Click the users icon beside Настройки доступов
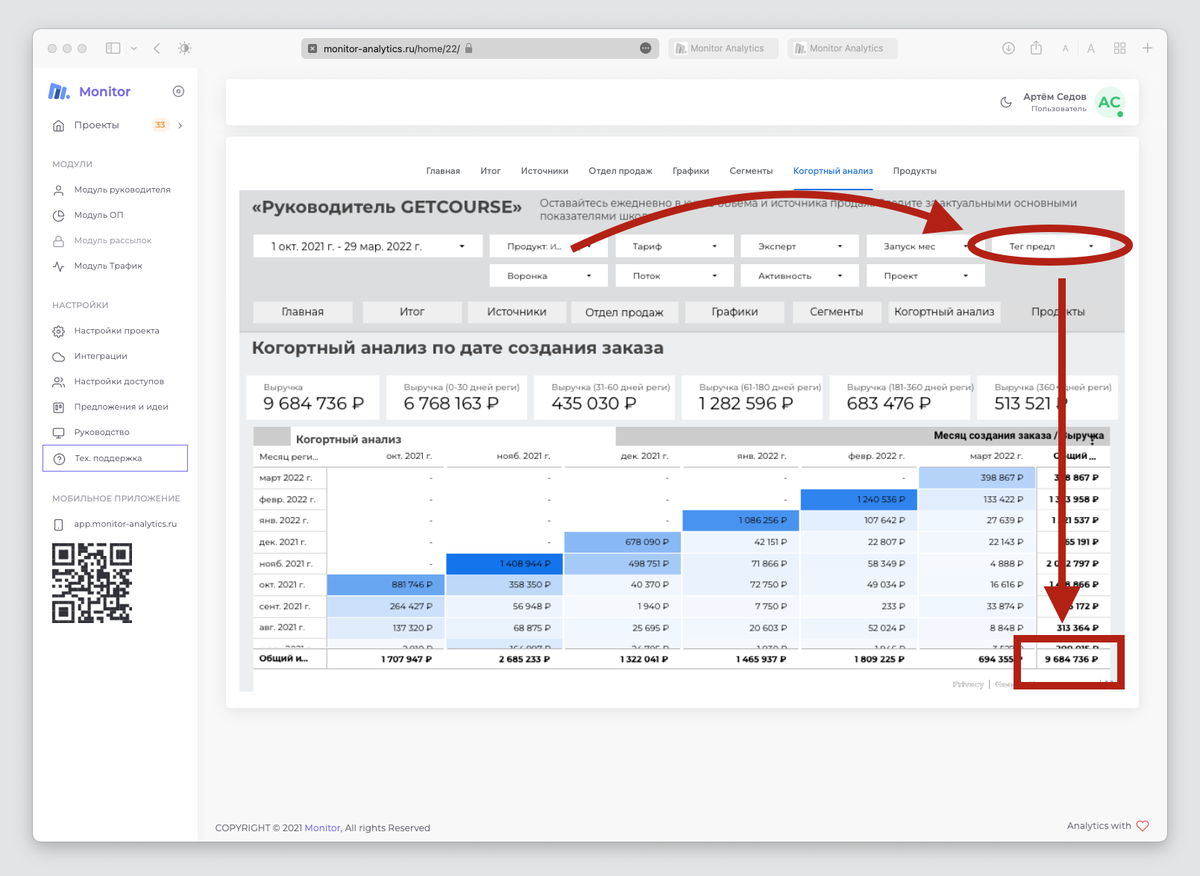The width and height of the screenshot is (1200, 876). pos(59,382)
